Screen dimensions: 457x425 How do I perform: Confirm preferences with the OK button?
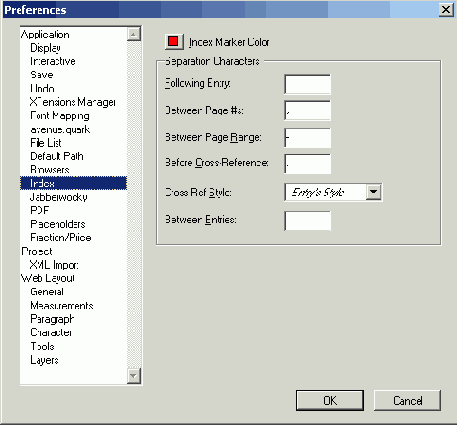pyautogui.click(x=330, y=400)
